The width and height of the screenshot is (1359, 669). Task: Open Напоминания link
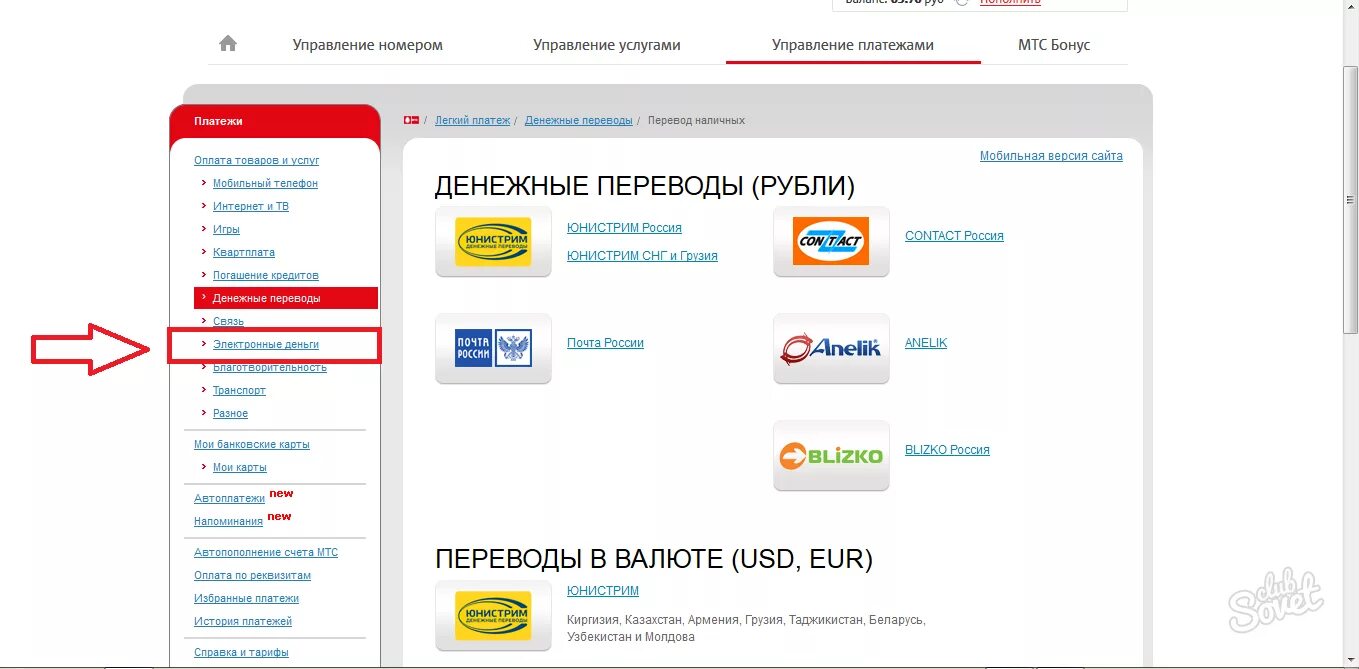pos(228,521)
